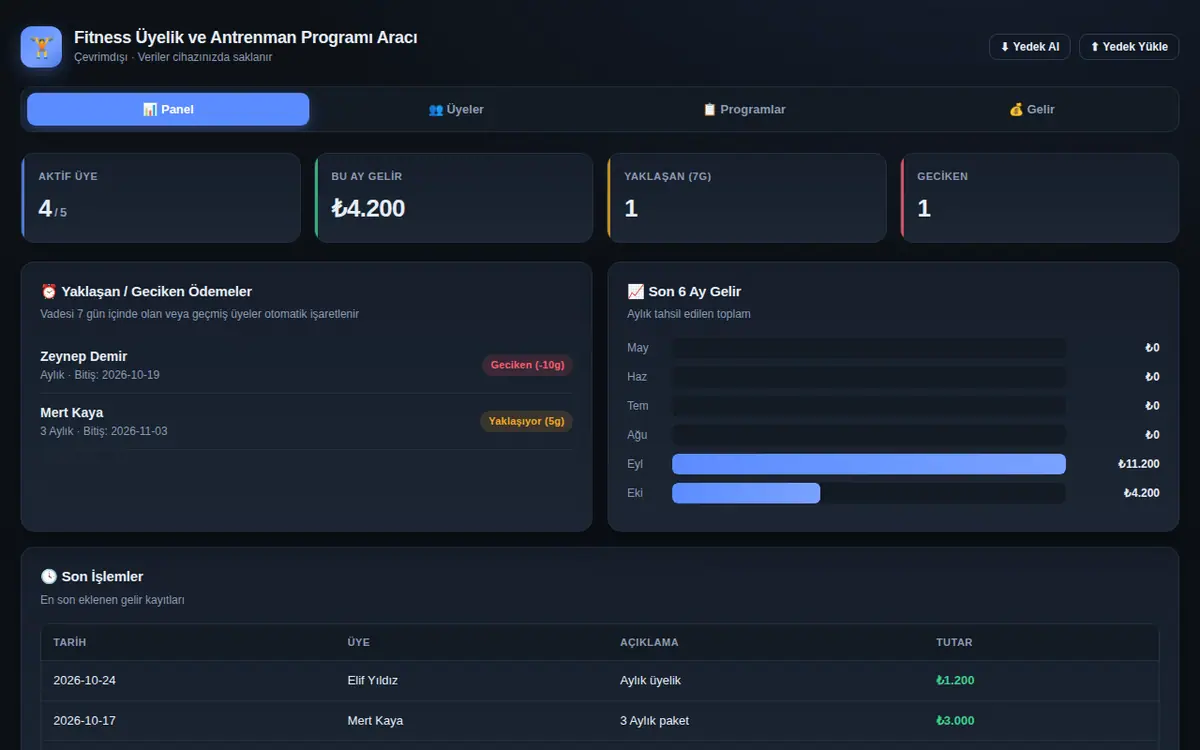Click the red Geciken (-10g) badge
Image resolution: width=1200 pixels, height=750 pixels.
[527, 365]
